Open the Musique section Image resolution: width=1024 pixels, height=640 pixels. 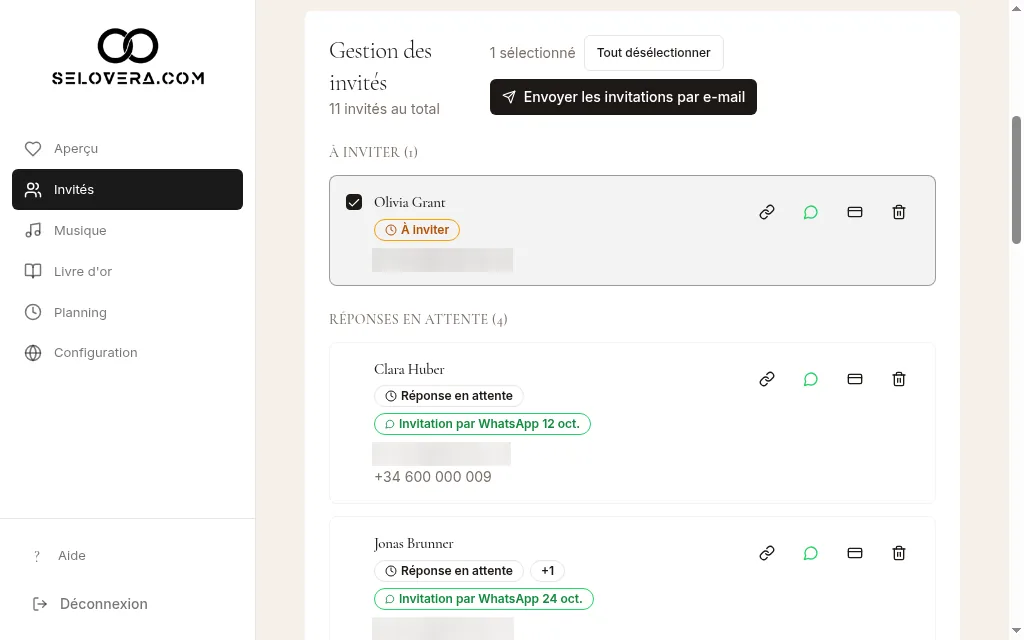[127, 231]
